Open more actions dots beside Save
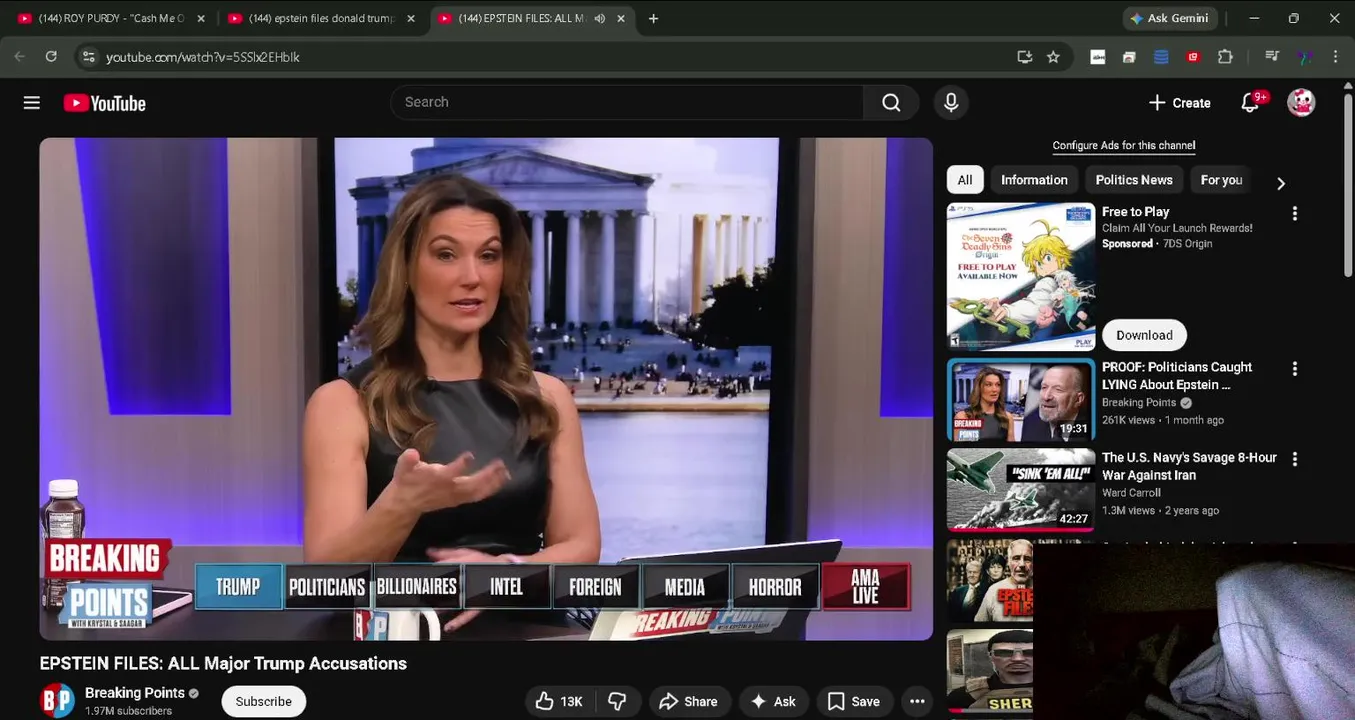 point(917,701)
